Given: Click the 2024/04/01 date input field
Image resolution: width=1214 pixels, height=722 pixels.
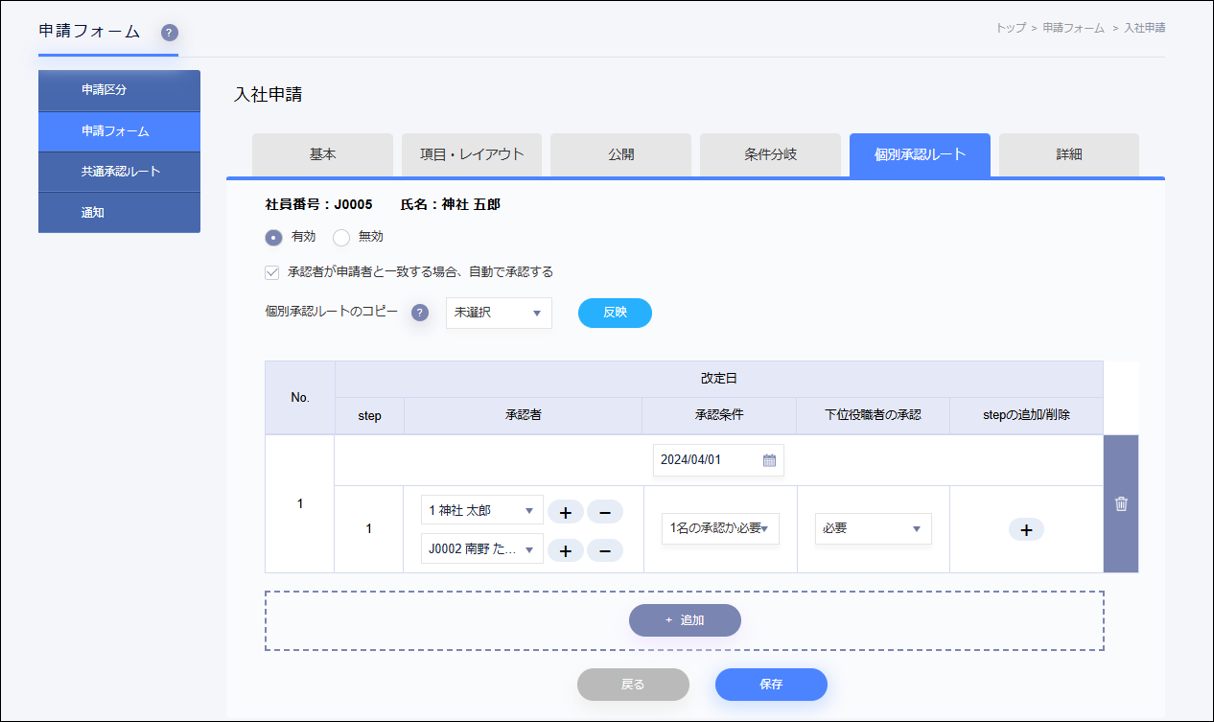Looking at the screenshot, I should (705, 461).
